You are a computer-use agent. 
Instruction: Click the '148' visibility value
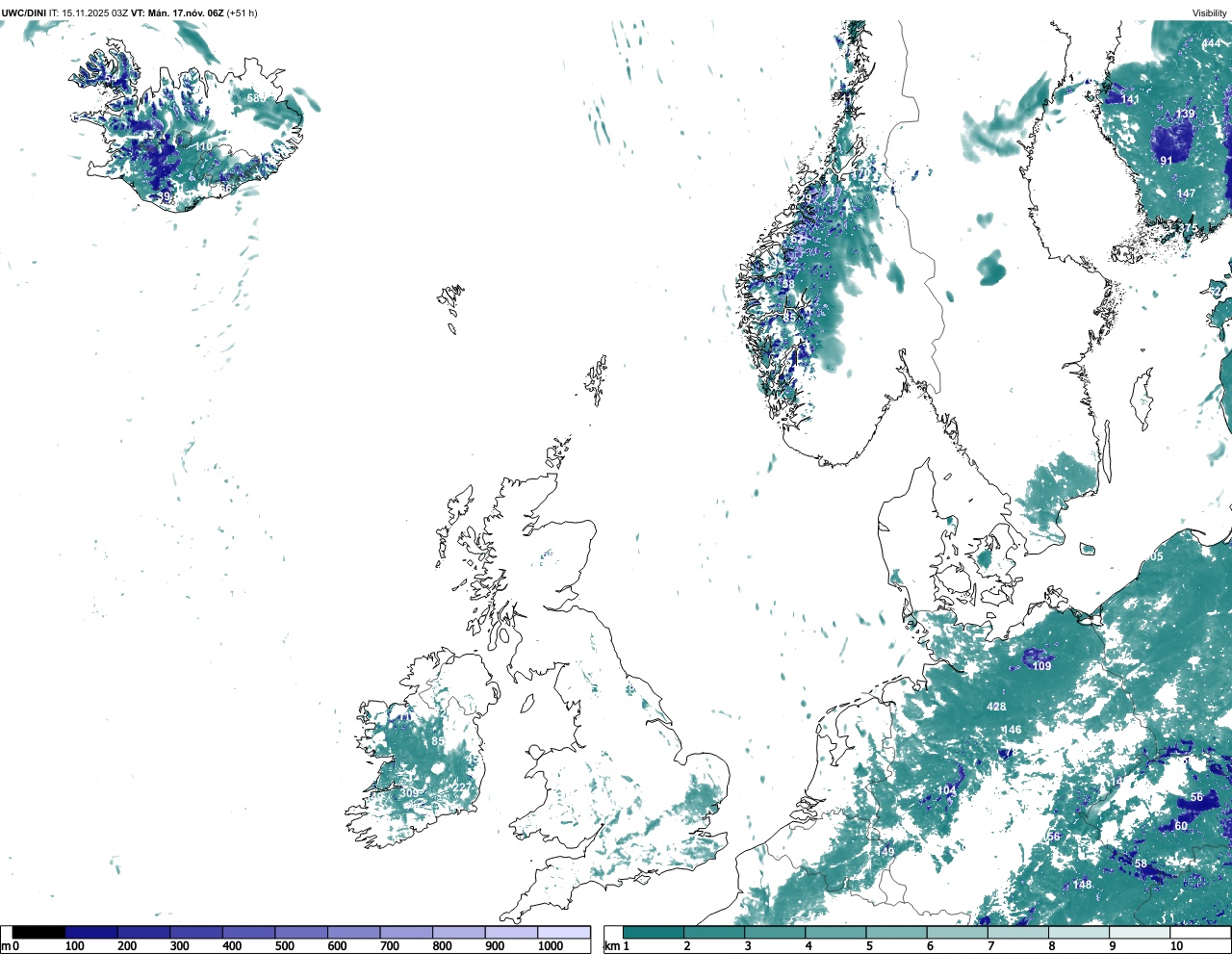[x=1082, y=885]
